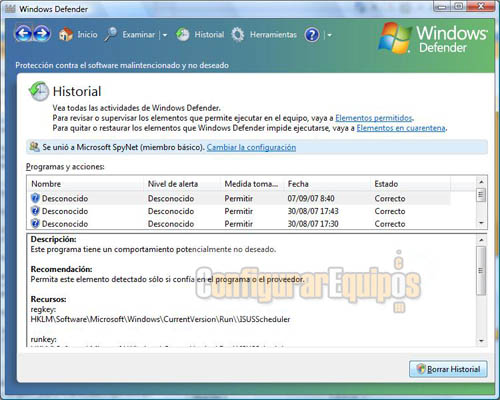The width and height of the screenshot is (500, 400).
Task: Select the Desconocido entry dated 07/09/07 8:40
Action: 239,198
